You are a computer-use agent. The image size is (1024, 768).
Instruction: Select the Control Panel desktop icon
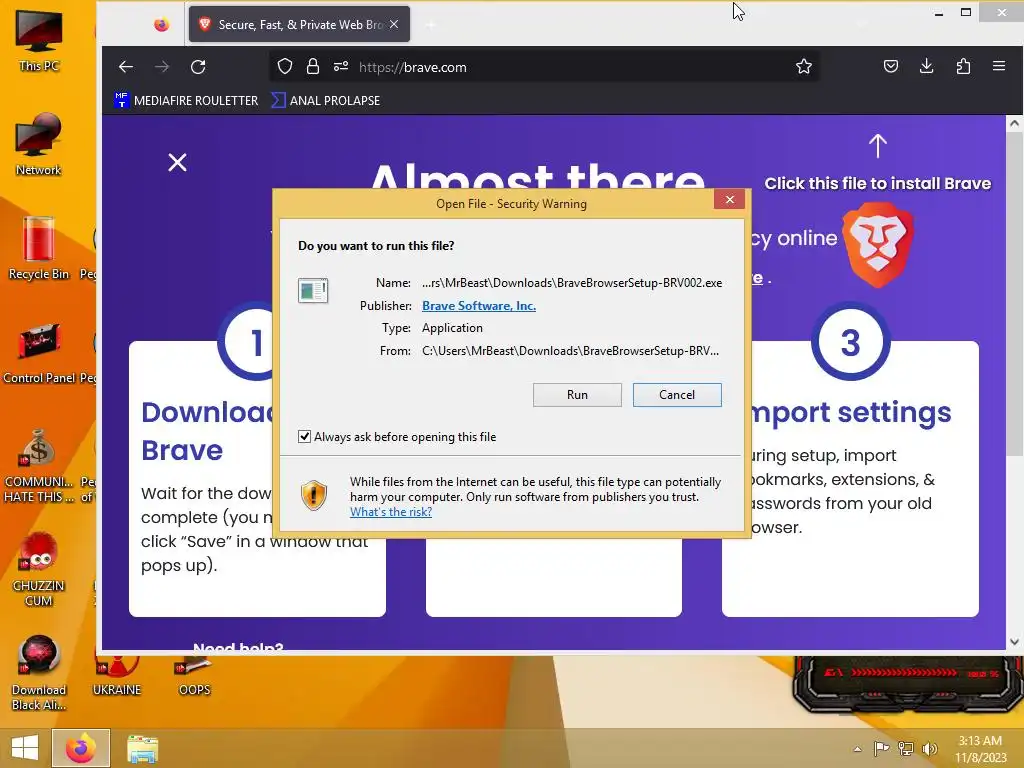tap(39, 353)
